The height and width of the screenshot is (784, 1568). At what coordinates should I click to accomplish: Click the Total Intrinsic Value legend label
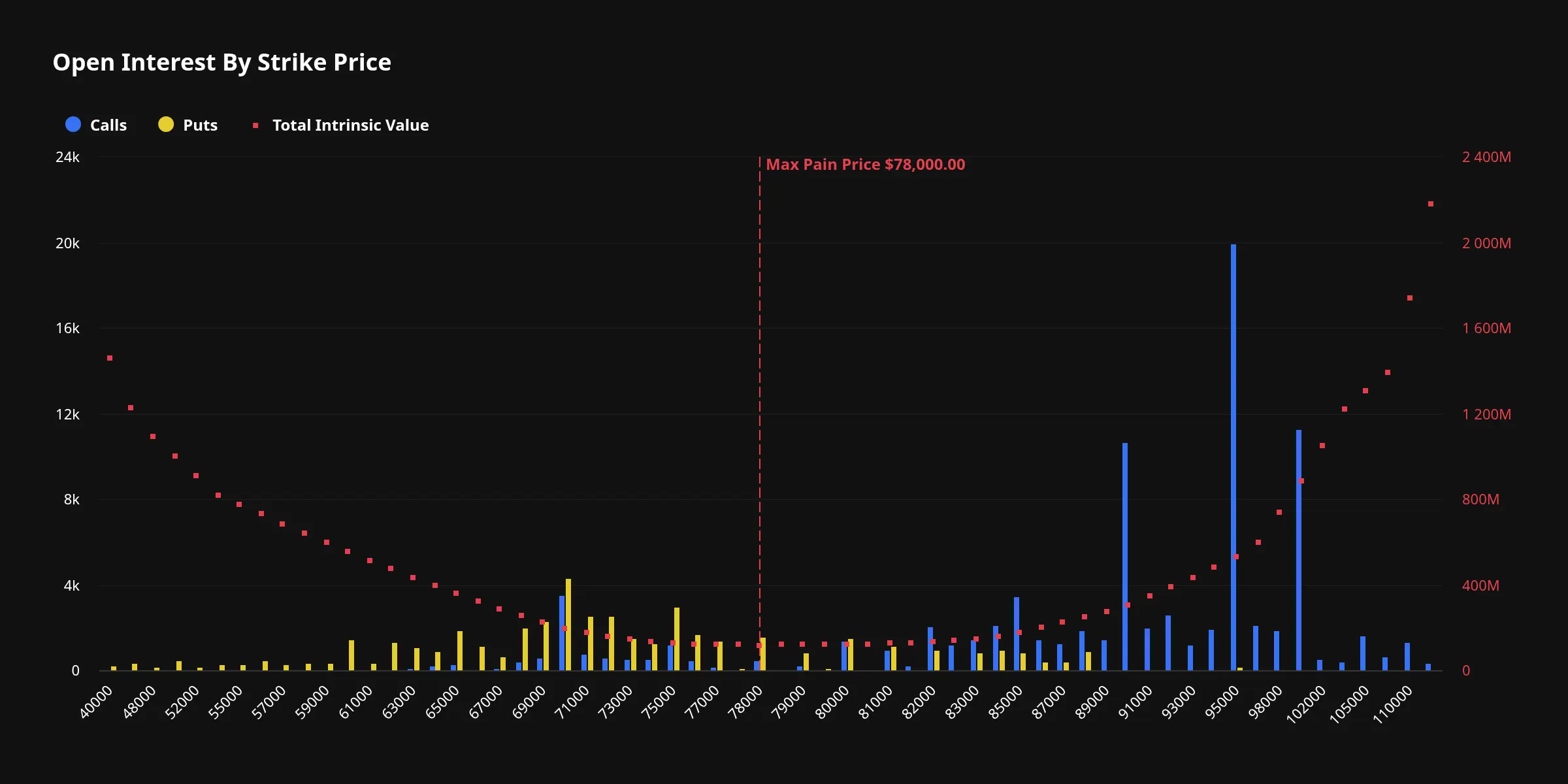coord(350,125)
